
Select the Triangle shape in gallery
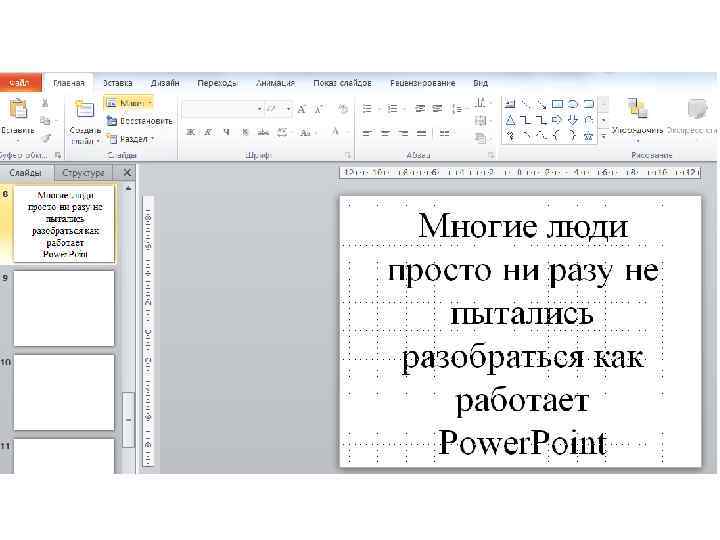click(x=510, y=121)
